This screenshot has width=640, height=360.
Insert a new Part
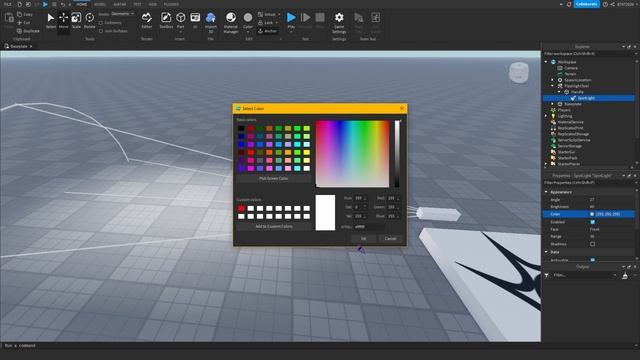(x=180, y=20)
